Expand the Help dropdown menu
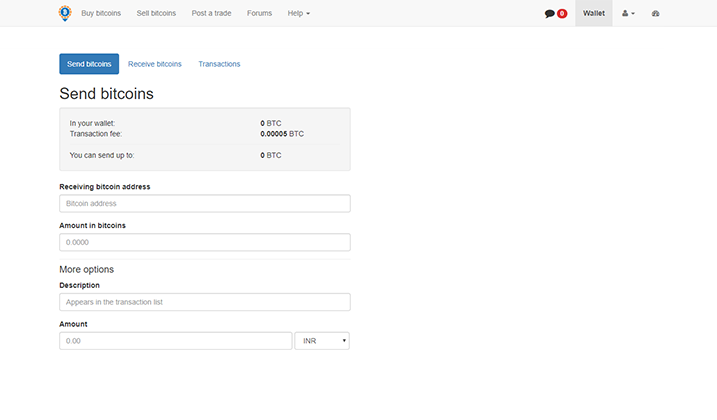This screenshot has width=717, height=420. pos(298,14)
